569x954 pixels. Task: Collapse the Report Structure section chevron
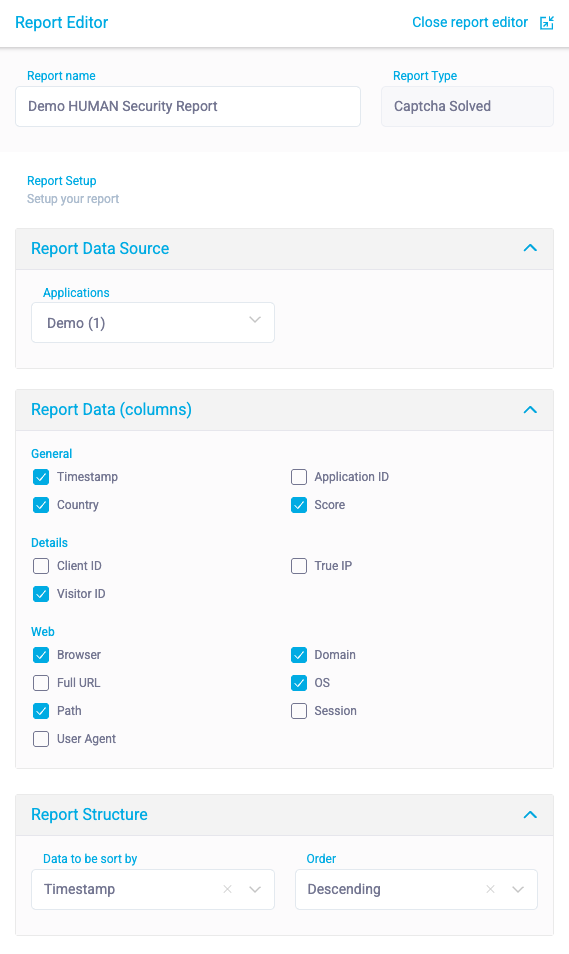[x=530, y=815]
